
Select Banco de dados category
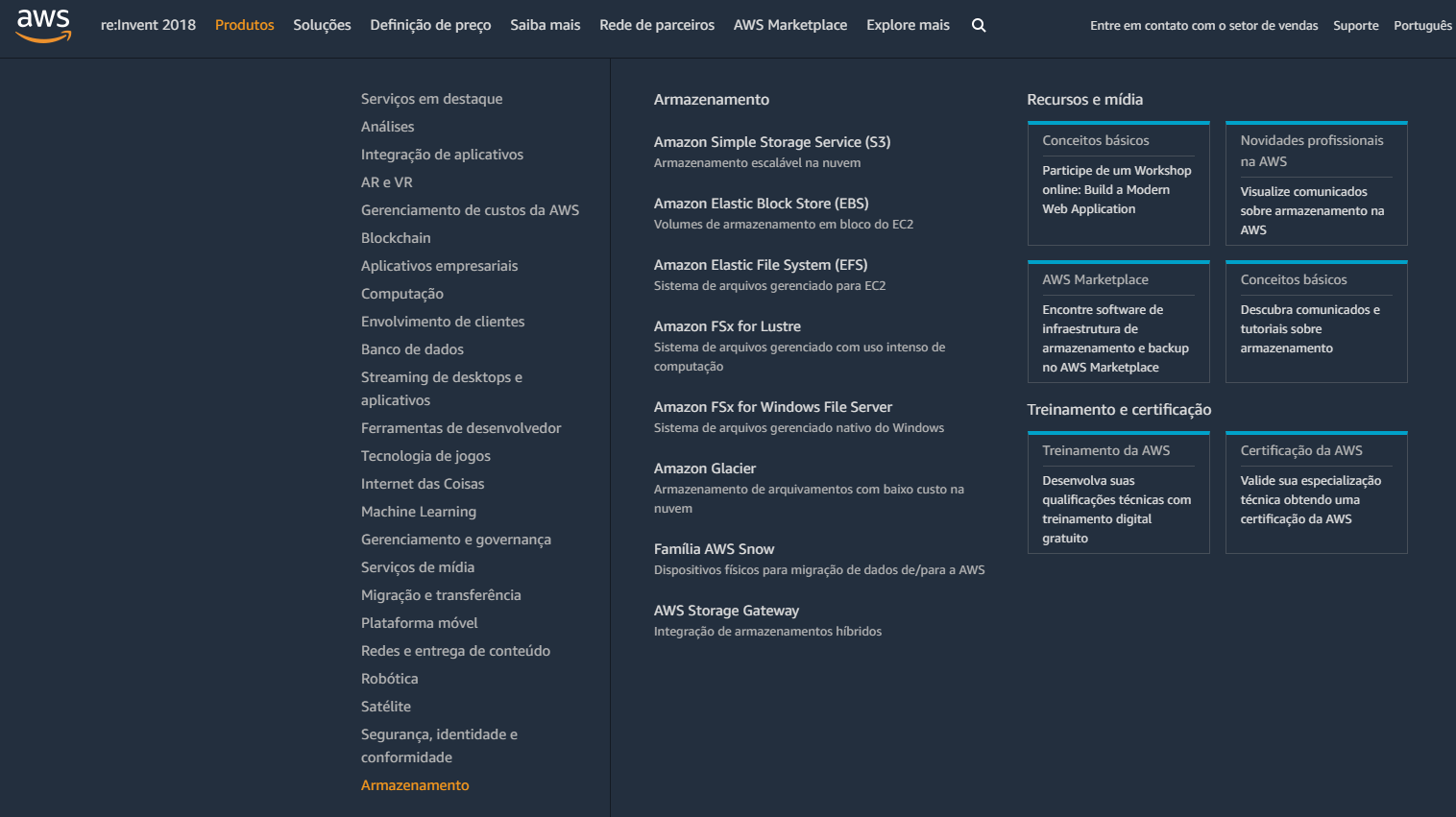[x=413, y=349]
